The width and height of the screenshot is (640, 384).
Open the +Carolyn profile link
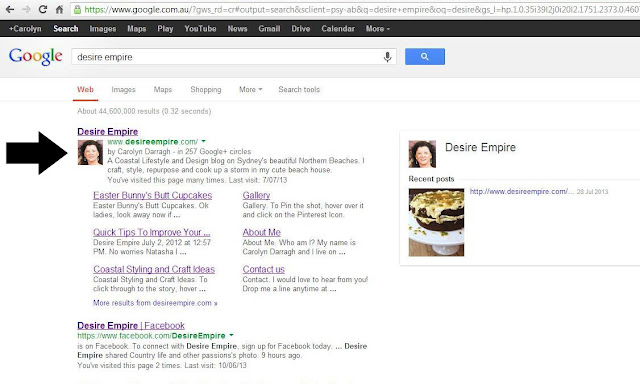point(25,29)
